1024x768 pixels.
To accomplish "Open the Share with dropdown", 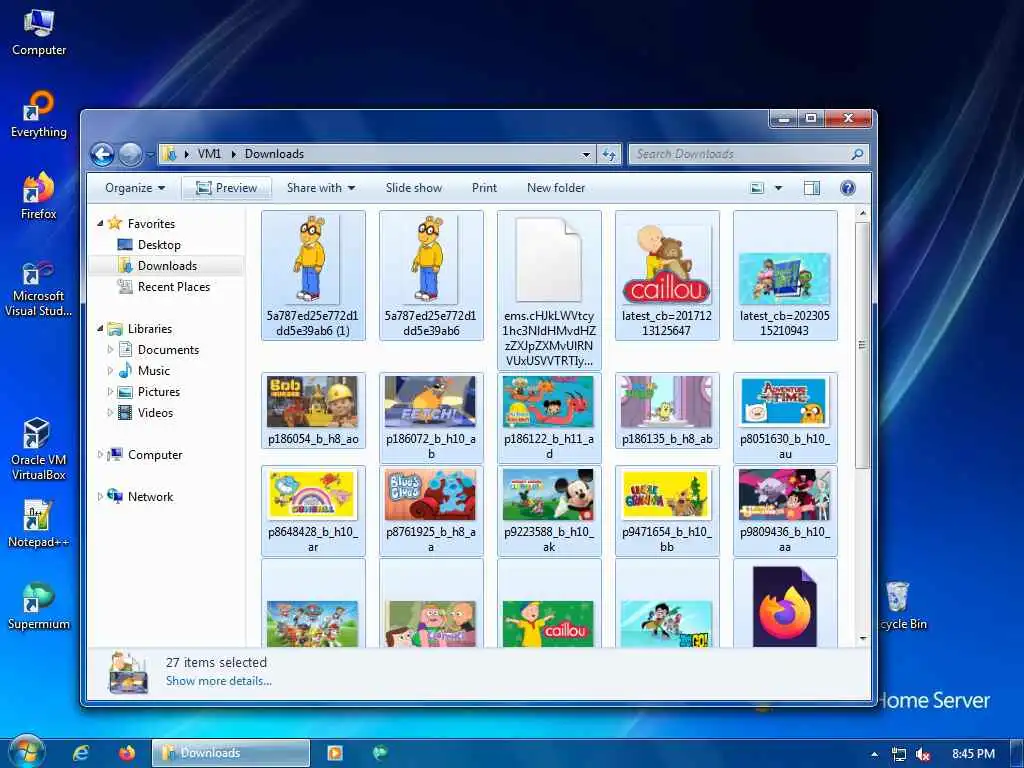I will tap(321, 188).
